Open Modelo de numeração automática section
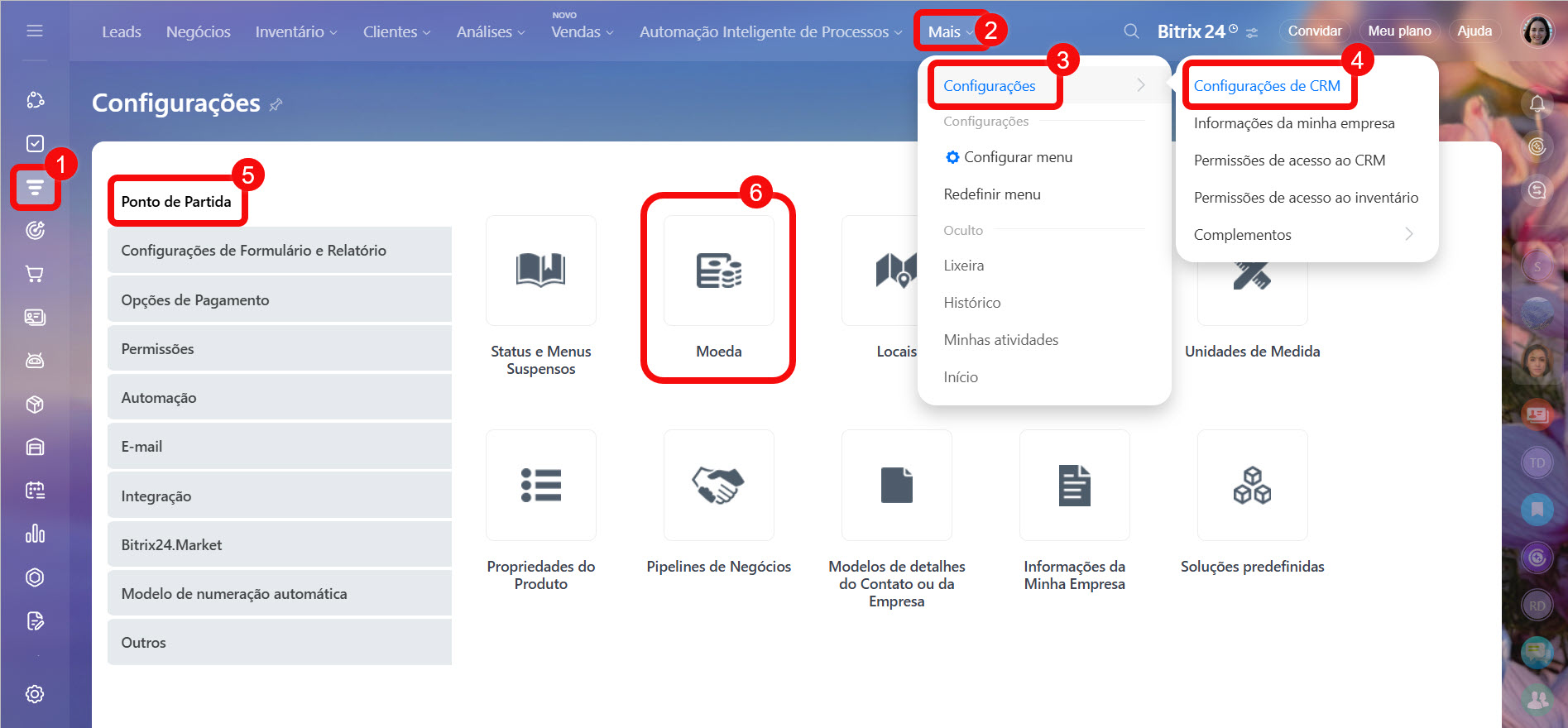This screenshot has height=728, width=1568. pyautogui.click(x=280, y=593)
